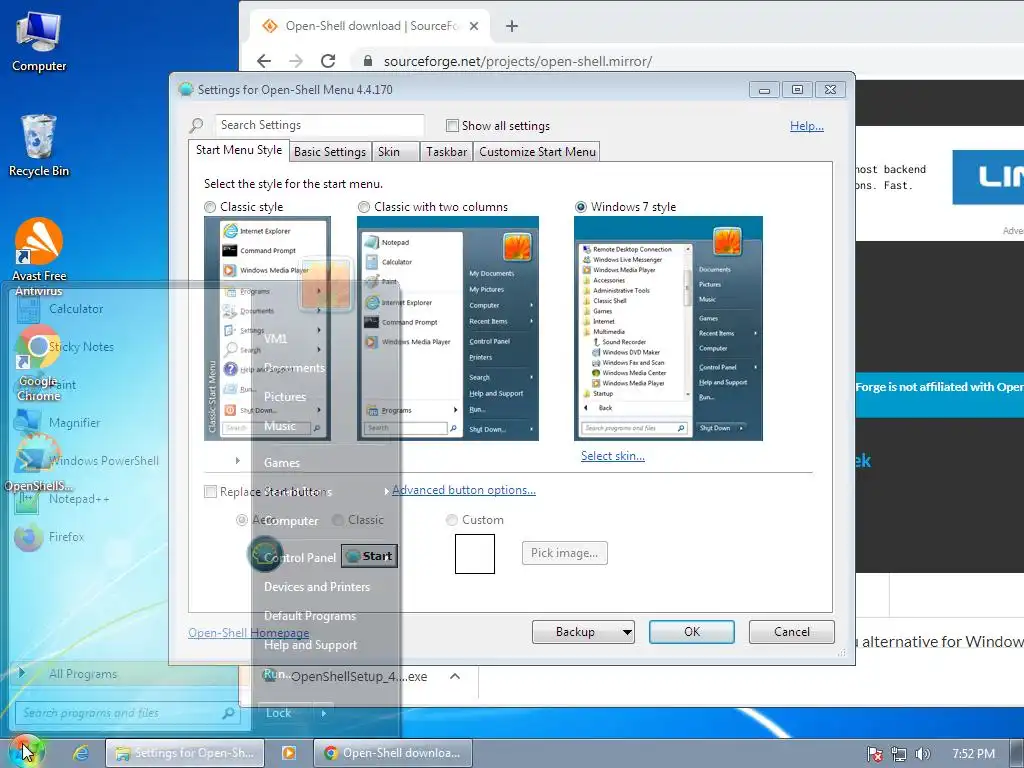Image resolution: width=1024 pixels, height=768 pixels.
Task: Switch to Settings for Open-Sh... taskbar item
Action: click(185, 753)
